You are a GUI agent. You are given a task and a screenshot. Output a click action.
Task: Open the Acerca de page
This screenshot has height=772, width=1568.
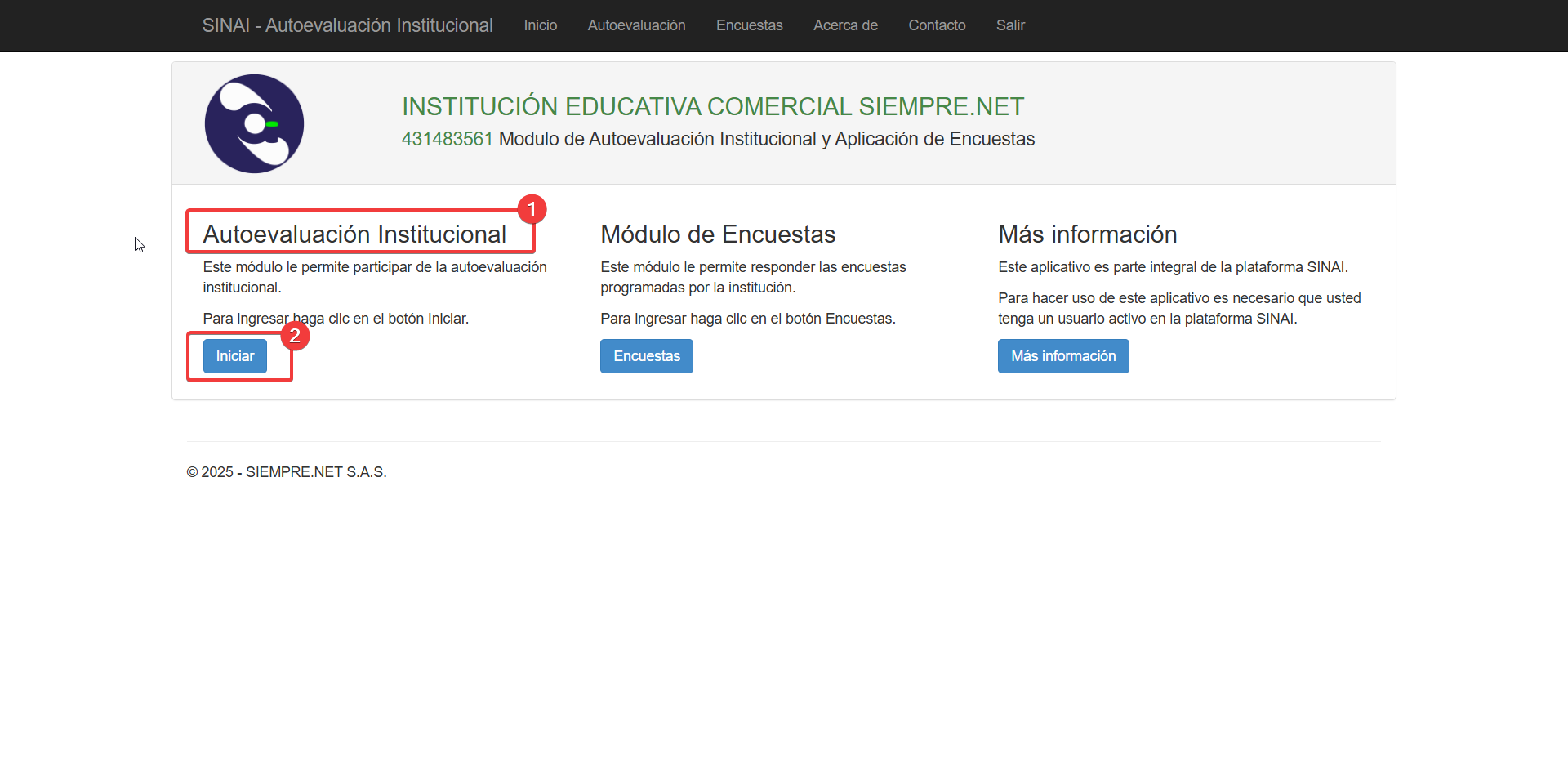[x=845, y=25]
